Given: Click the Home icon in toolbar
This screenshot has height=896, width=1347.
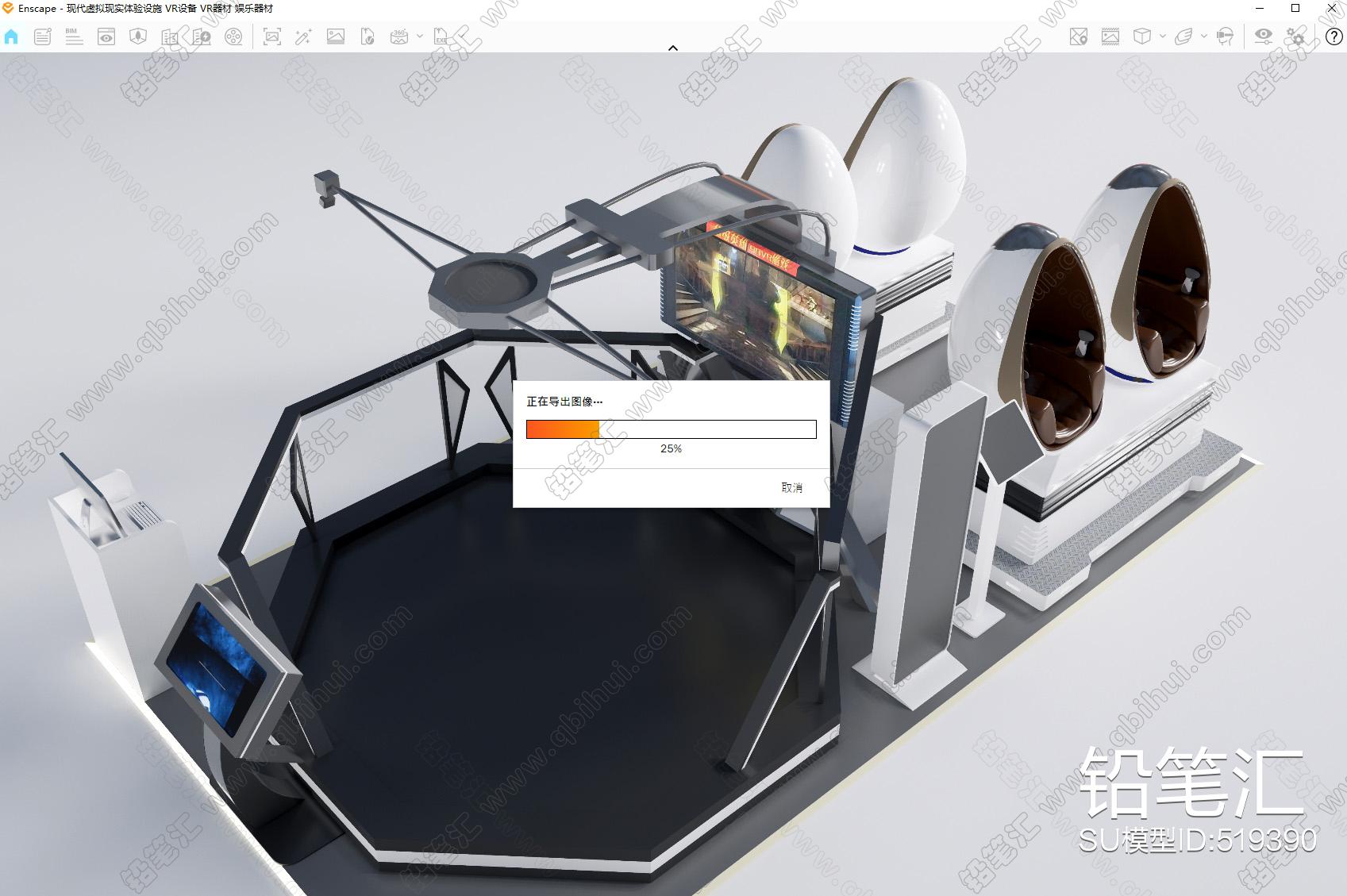Looking at the screenshot, I should coord(11,37).
